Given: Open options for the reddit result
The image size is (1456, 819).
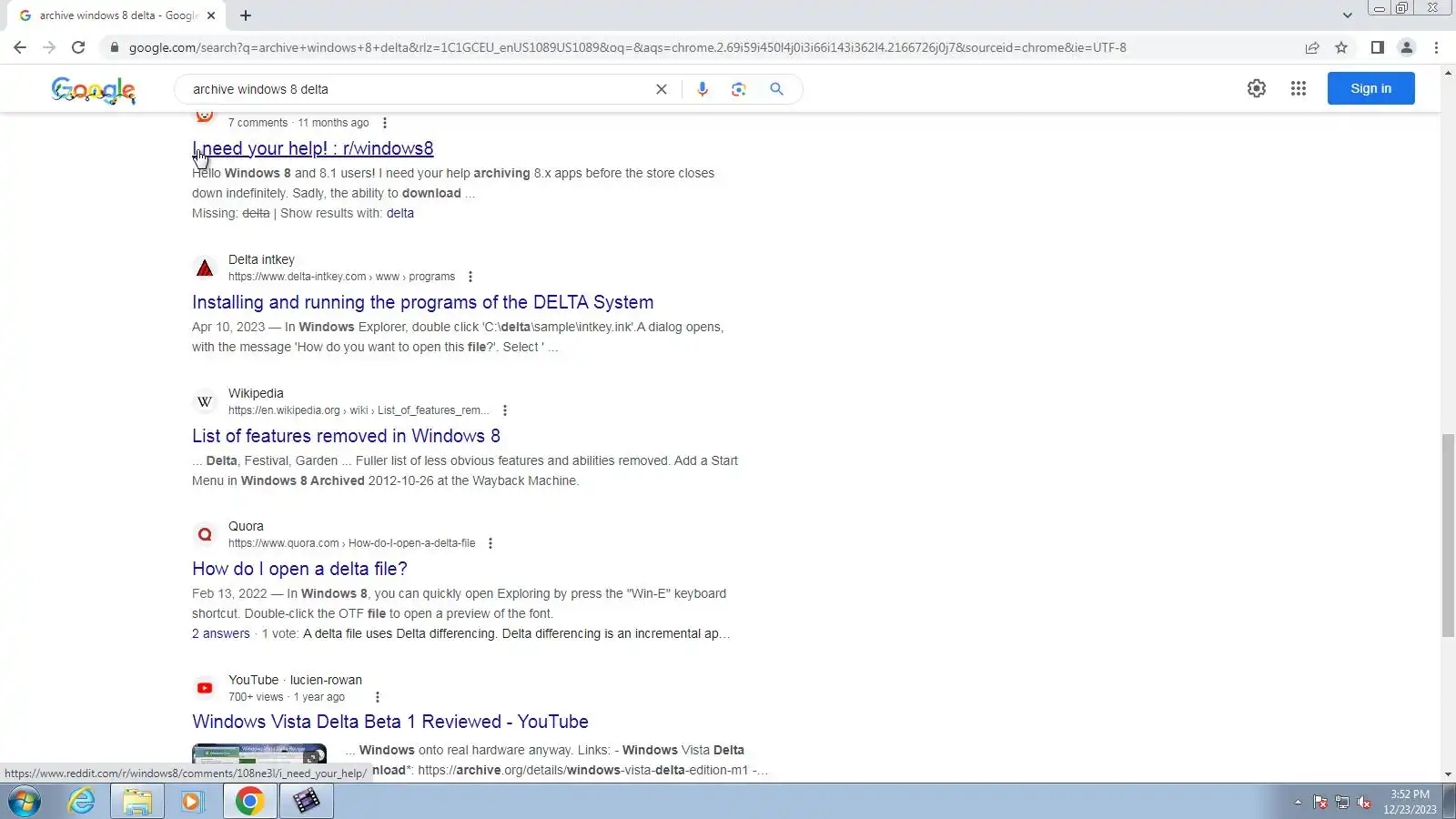Looking at the screenshot, I should coord(385,123).
